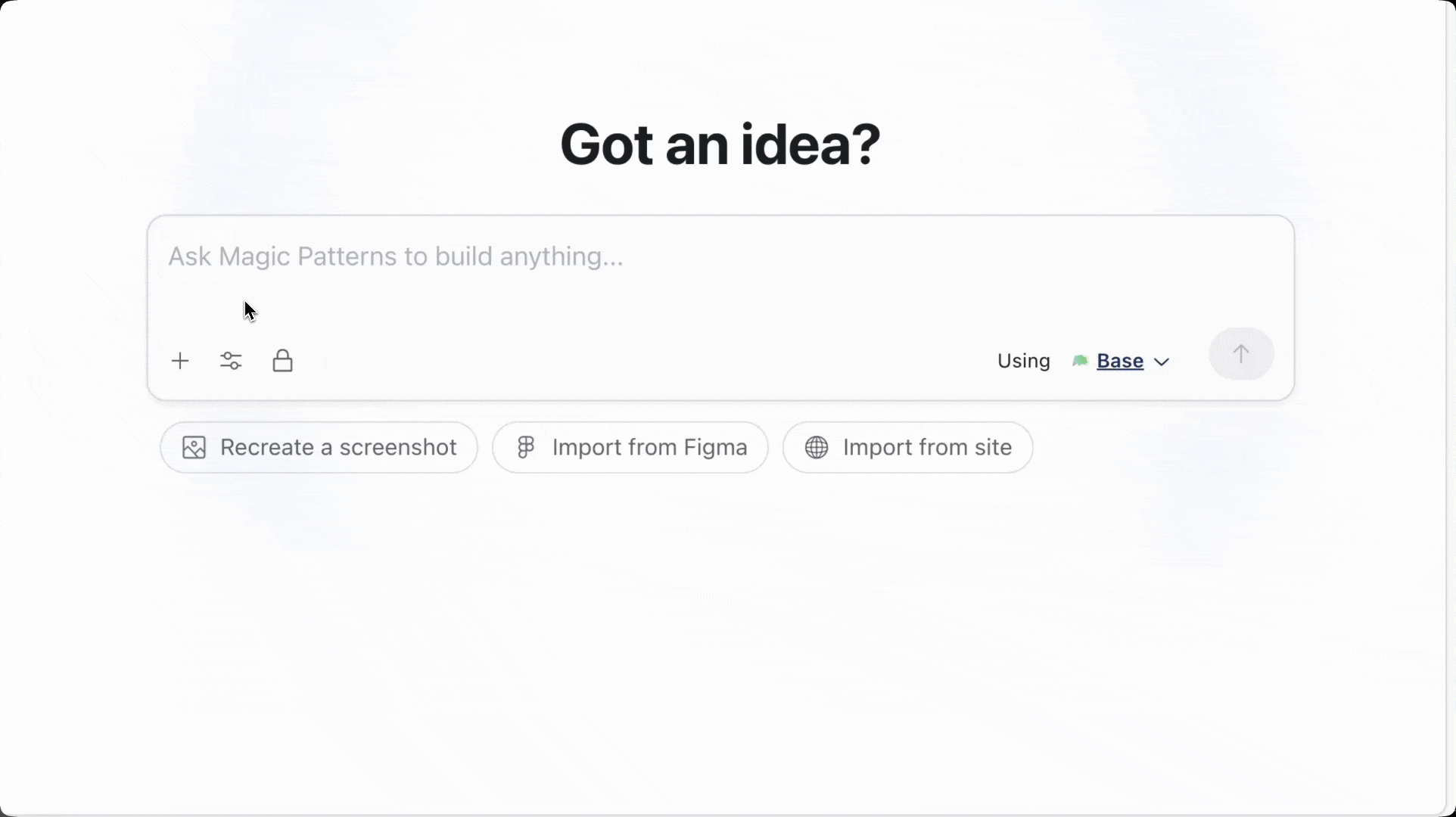Viewport: 1456px width, 817px height.
Task: Choose Import from Figma
Action: 630,447
